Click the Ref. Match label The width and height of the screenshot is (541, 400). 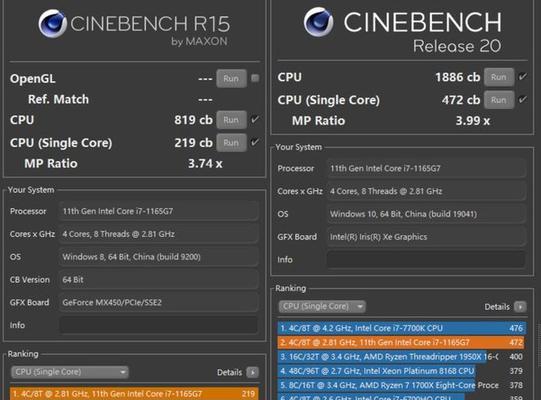coord(58,99)
